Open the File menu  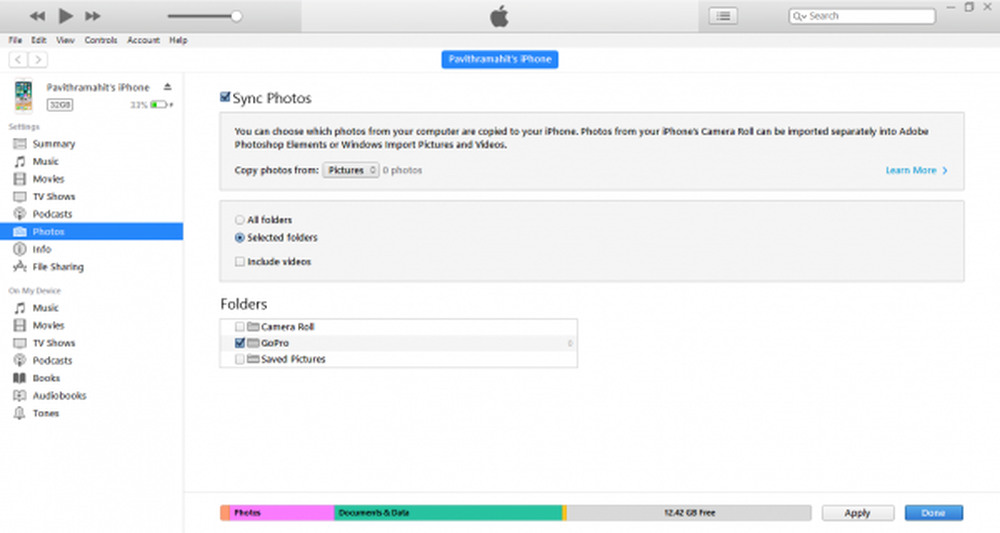coord(15,40)
